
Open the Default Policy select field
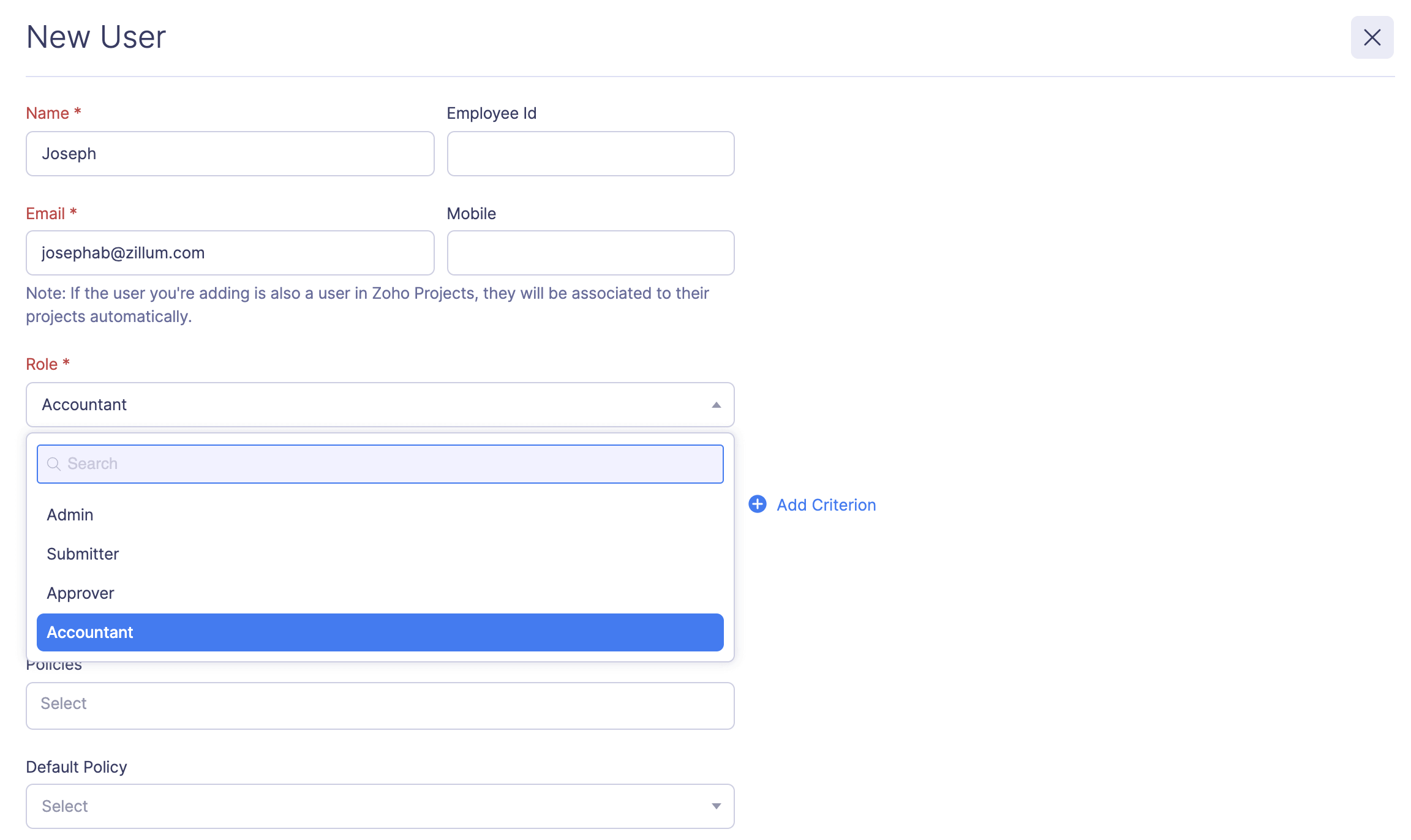pos(380,806)
